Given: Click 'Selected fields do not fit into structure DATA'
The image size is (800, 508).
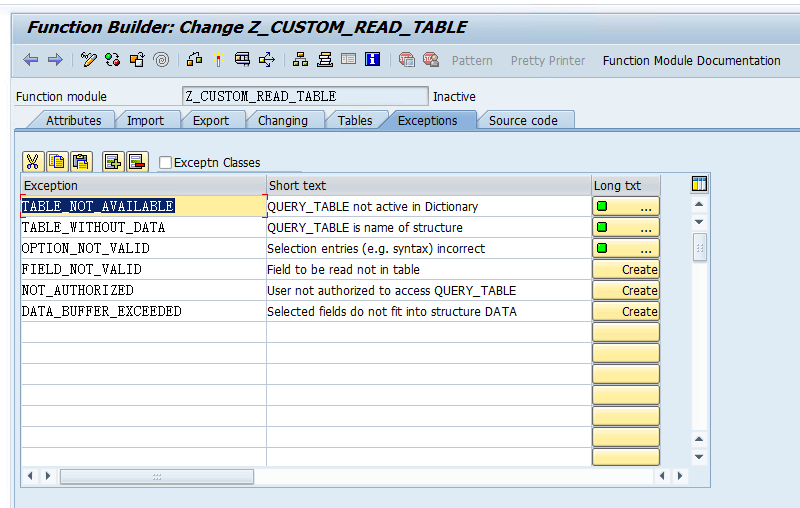Looking at the screenshot, I should pyautogui.click(x=392, y=311).
